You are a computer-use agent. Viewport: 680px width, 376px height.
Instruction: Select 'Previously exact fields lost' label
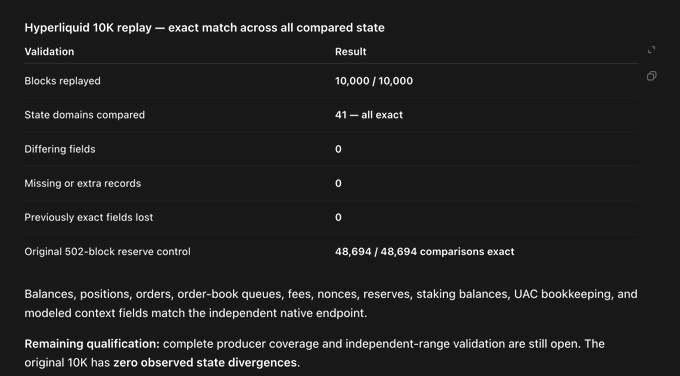click(89, 217)
